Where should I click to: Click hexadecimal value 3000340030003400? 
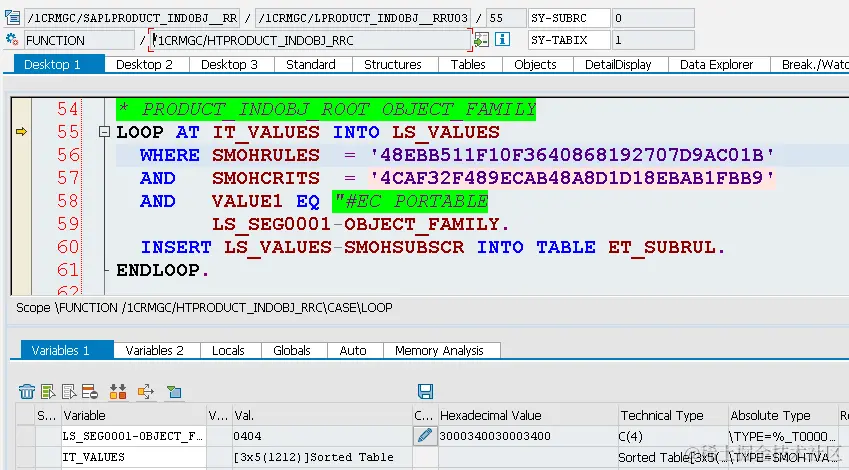pyautogui.click(x=528, y=436)
